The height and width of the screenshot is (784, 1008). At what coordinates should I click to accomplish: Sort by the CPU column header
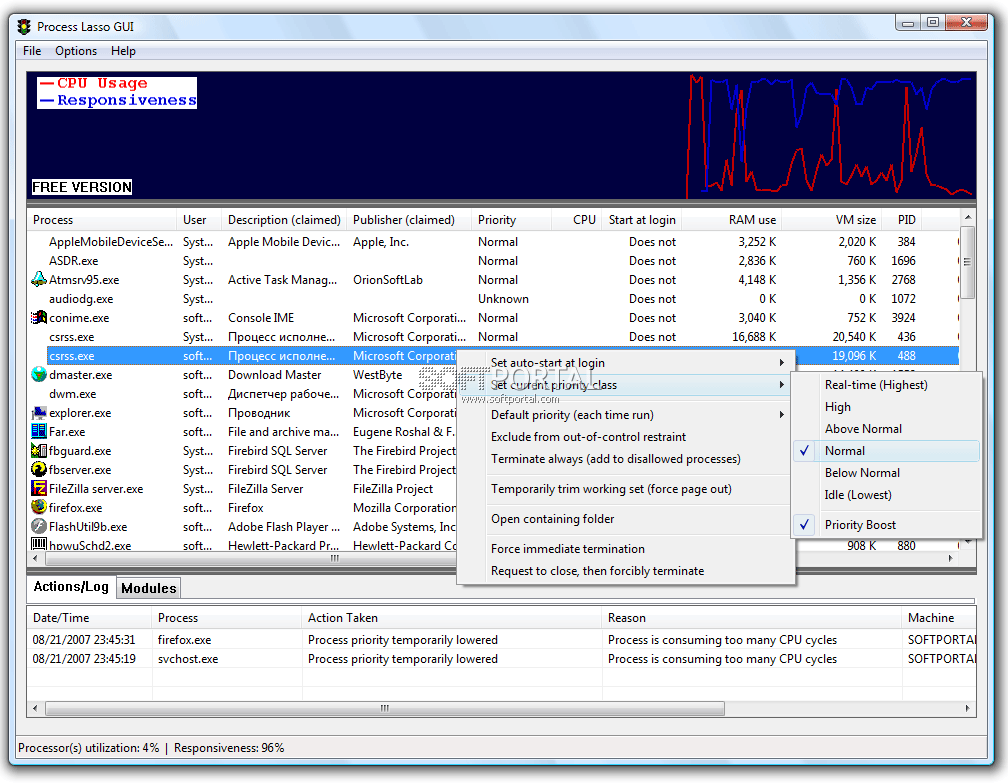577,220
